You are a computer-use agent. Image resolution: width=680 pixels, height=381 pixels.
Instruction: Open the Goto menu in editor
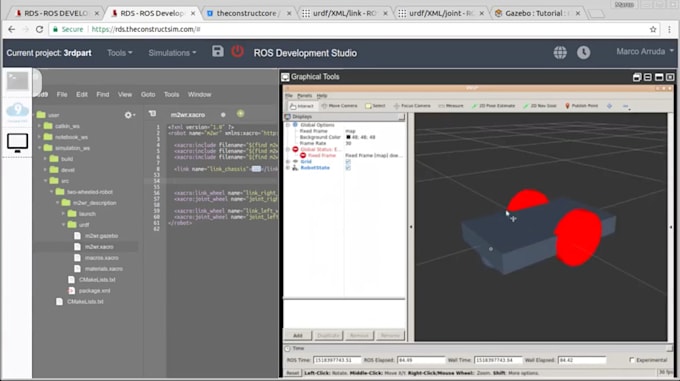[148, 94]
